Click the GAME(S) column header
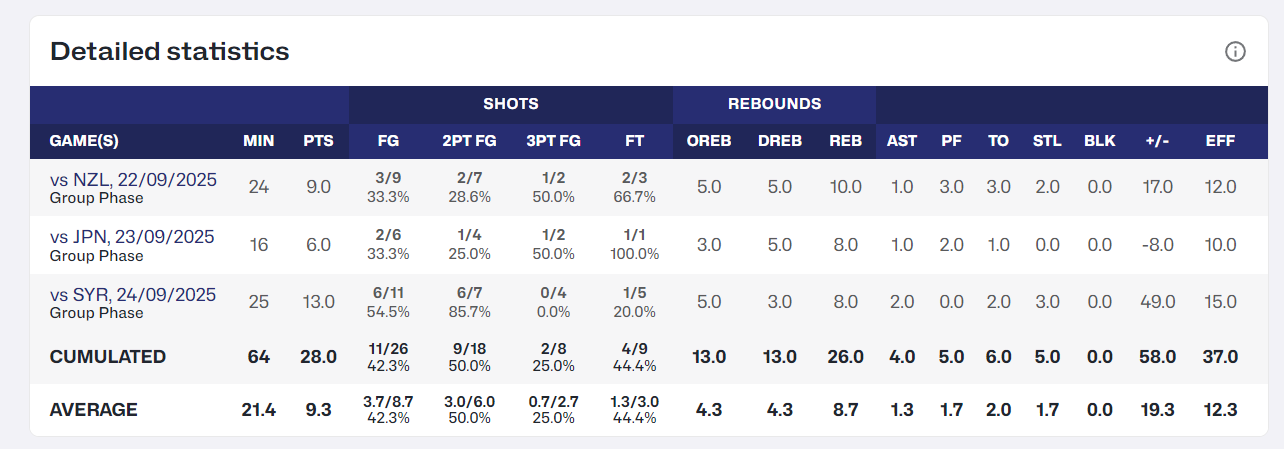 tap(84, 141)
